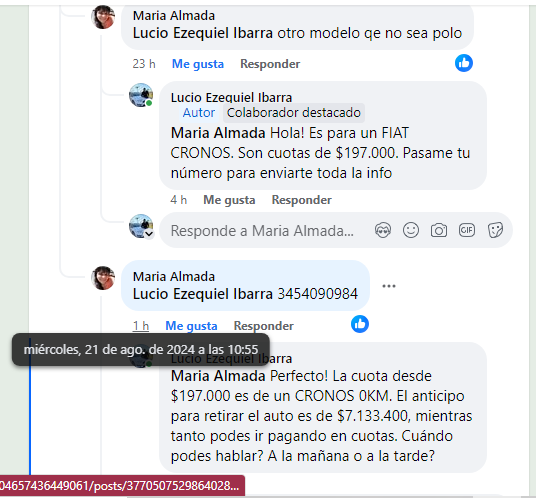Click Responde a Maria Almada reply field
Image resolution: width=536 pixels, height=498 pixels.
(x=262, y=231)
